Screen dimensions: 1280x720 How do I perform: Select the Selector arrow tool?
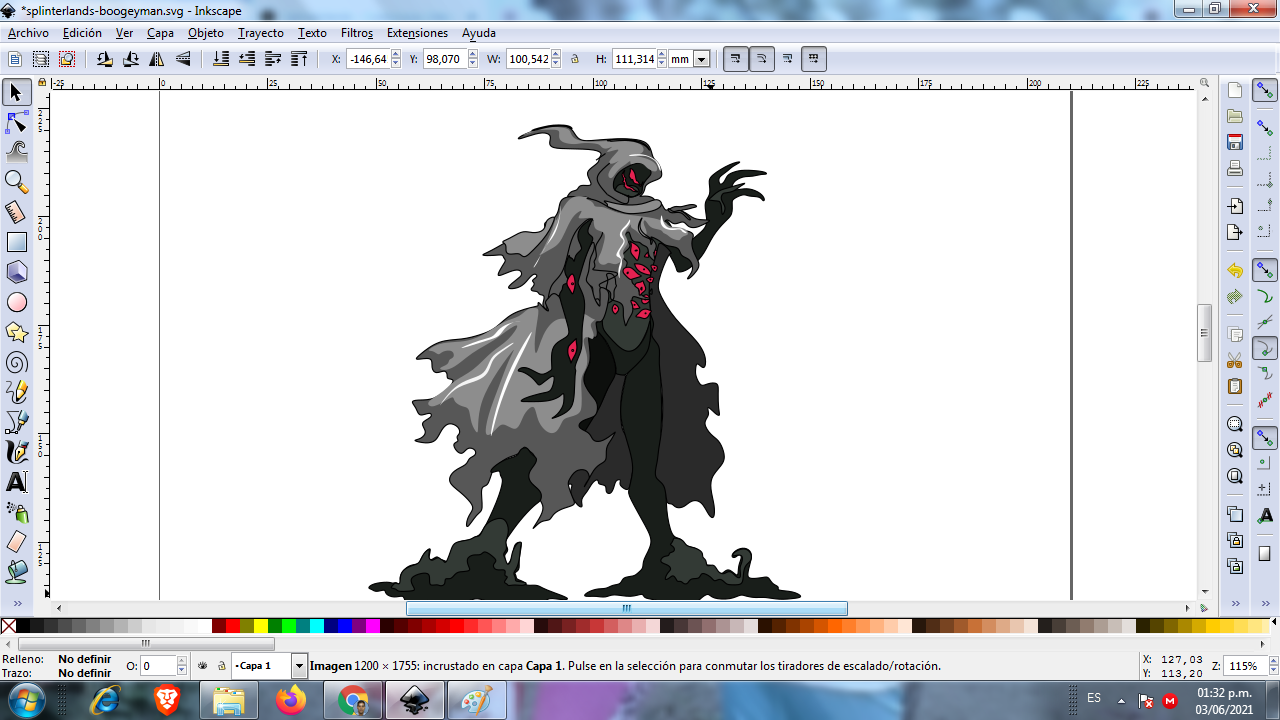click(16, 92)
